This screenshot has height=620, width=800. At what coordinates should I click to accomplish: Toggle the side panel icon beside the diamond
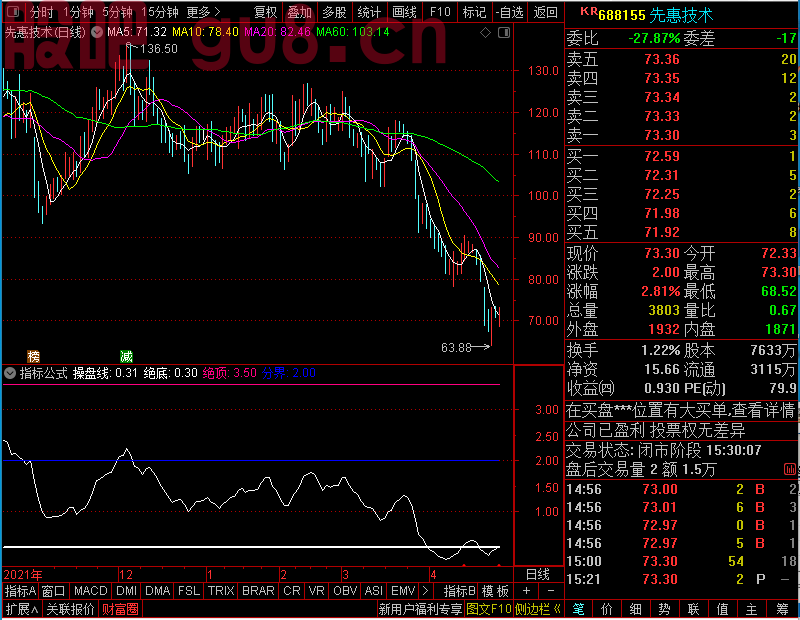coord(504,33)
